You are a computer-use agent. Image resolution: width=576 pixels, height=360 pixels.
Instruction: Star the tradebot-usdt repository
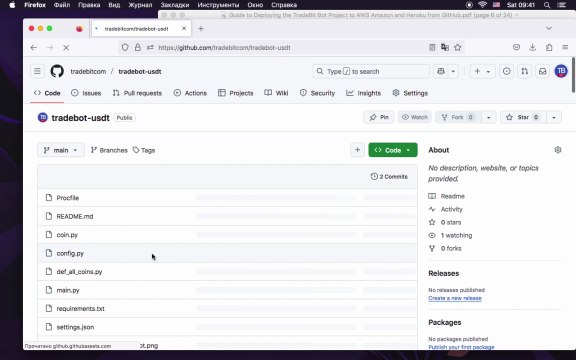click(x=523, y=118)
